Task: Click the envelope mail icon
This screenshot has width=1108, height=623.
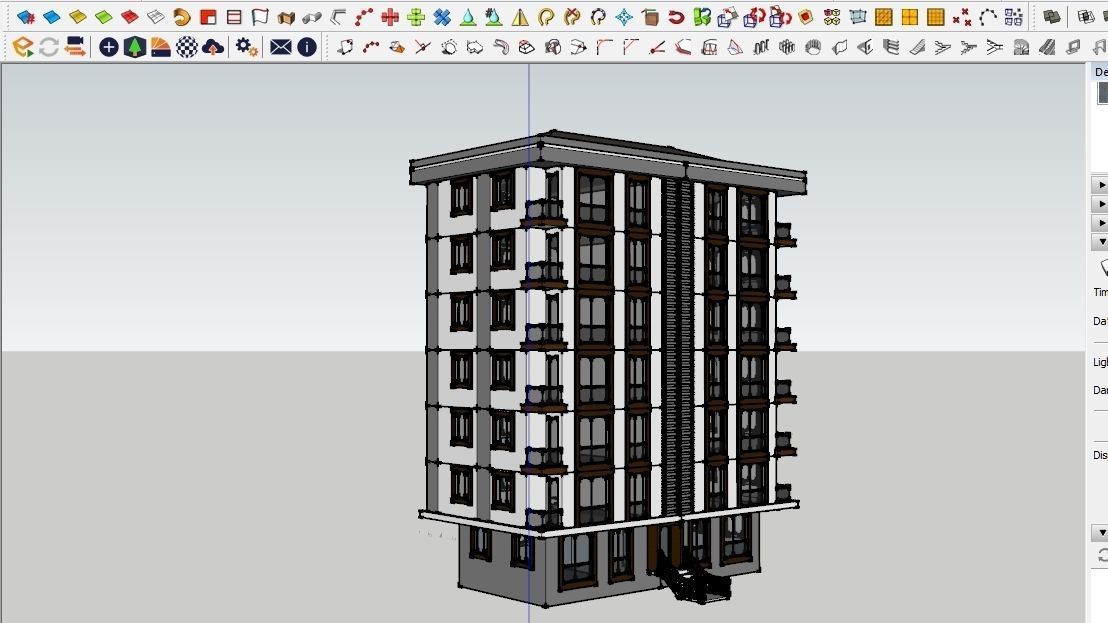Action: (281, 47)
